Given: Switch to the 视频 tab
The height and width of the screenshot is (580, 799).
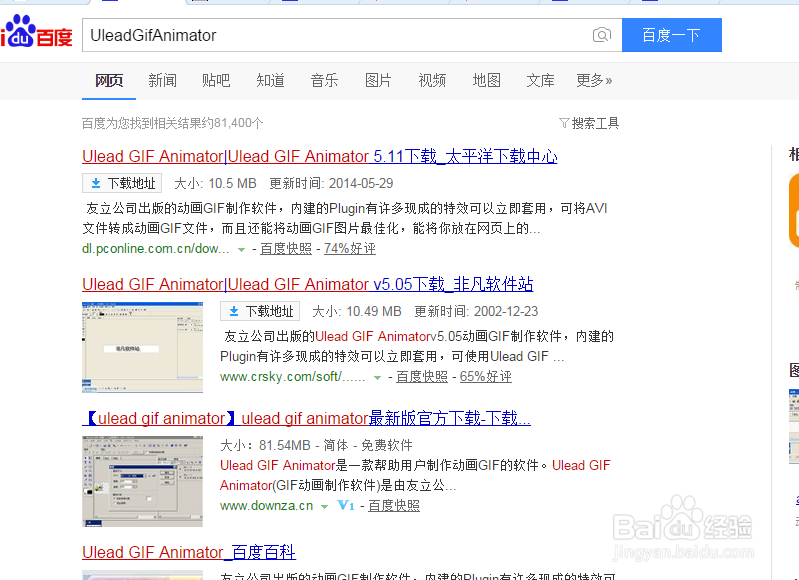Looking at the screenshot, I should [x=432, y=80].
